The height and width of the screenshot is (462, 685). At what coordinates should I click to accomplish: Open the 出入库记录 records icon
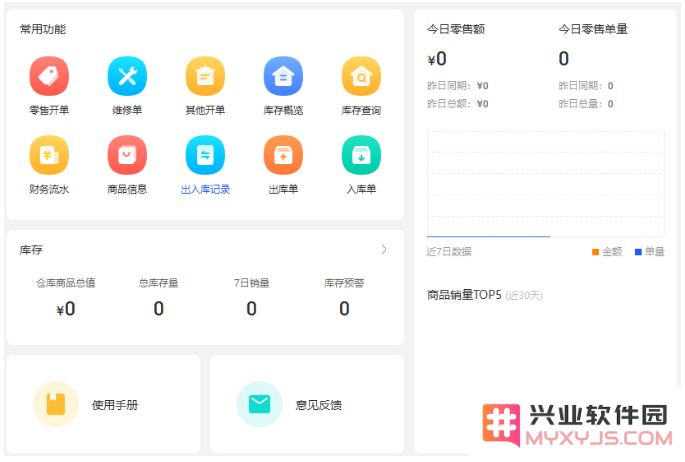pyautogui.click(x=205, y=155)
